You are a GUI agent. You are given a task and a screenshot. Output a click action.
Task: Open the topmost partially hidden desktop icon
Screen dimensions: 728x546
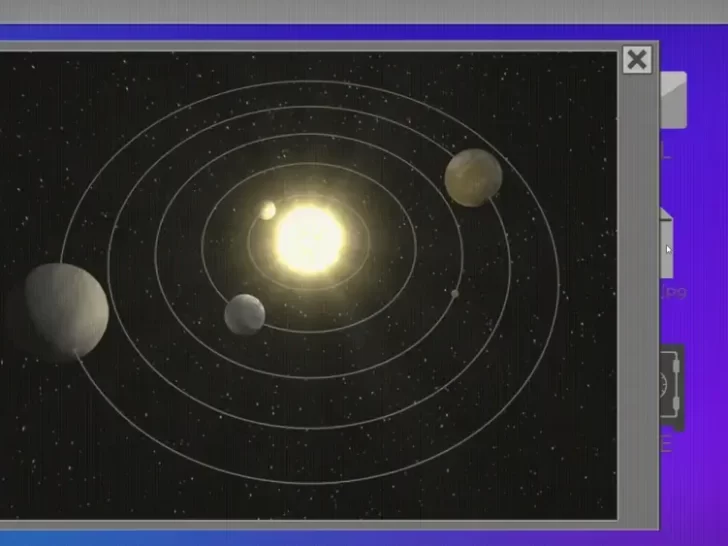click(x=673, y=100)
